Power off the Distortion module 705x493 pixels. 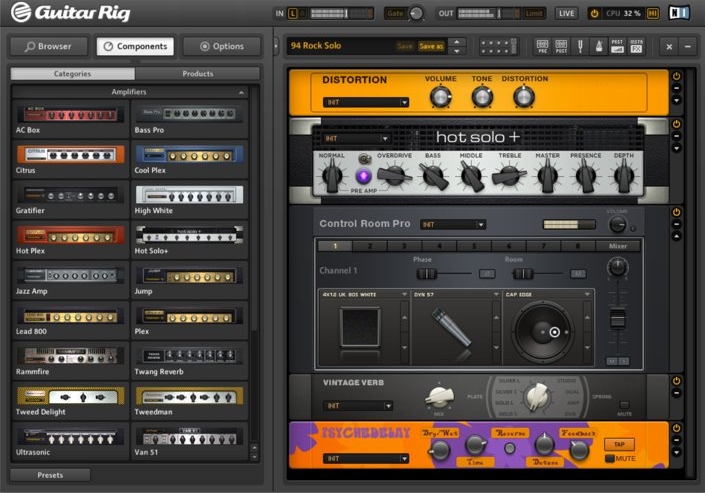click(676, 76)
